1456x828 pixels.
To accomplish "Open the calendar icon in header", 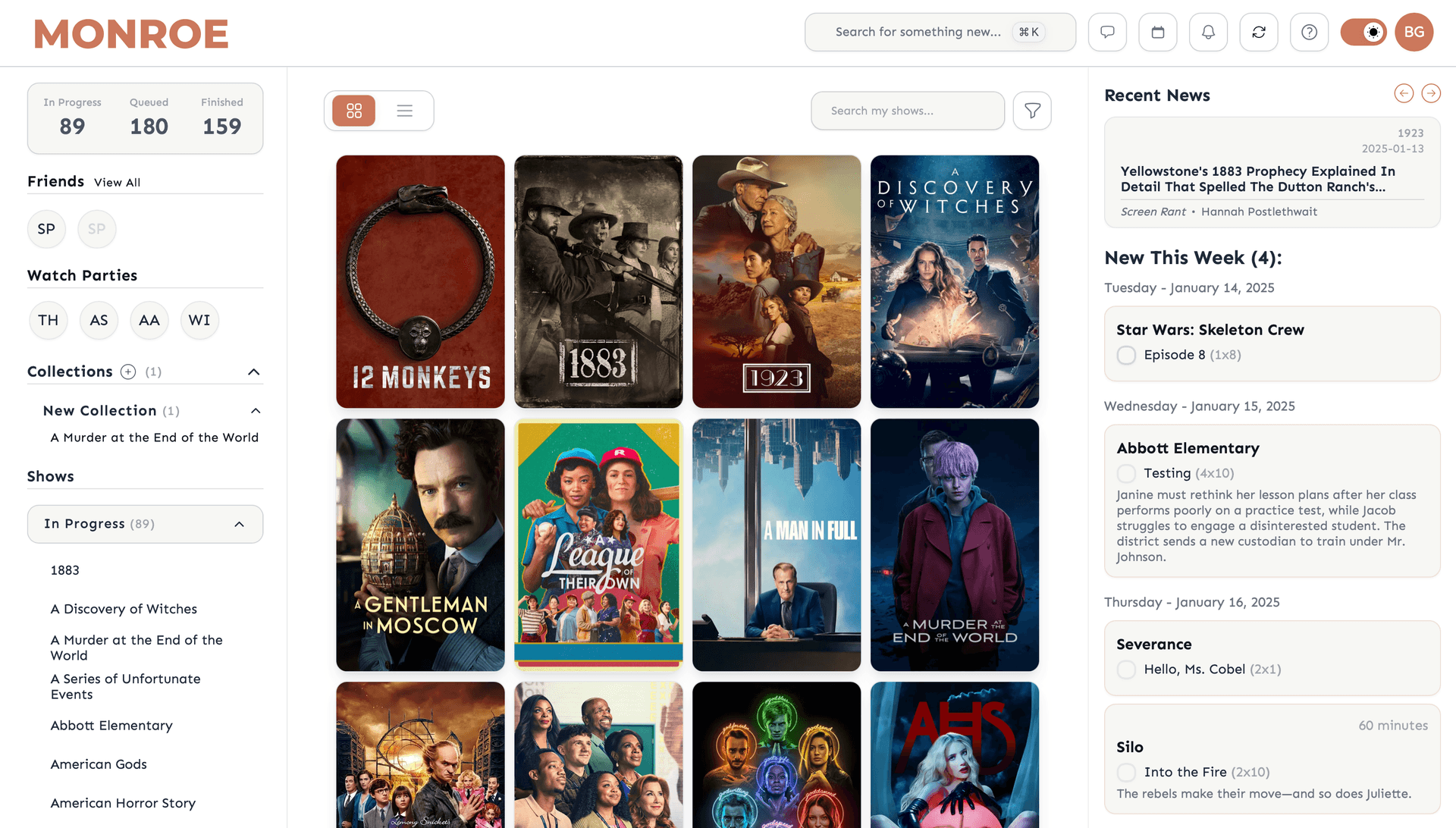I will click(x=1158, y=32).
